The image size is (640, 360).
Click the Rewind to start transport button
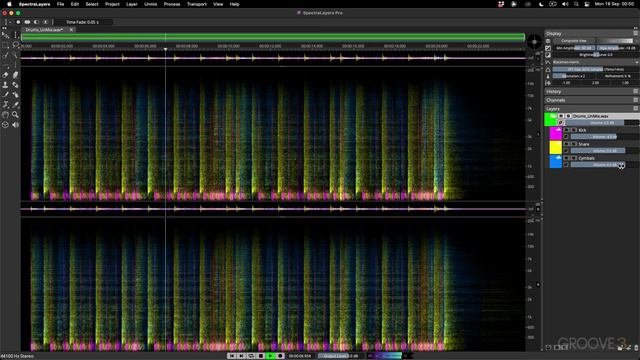(x=231, y=356)
